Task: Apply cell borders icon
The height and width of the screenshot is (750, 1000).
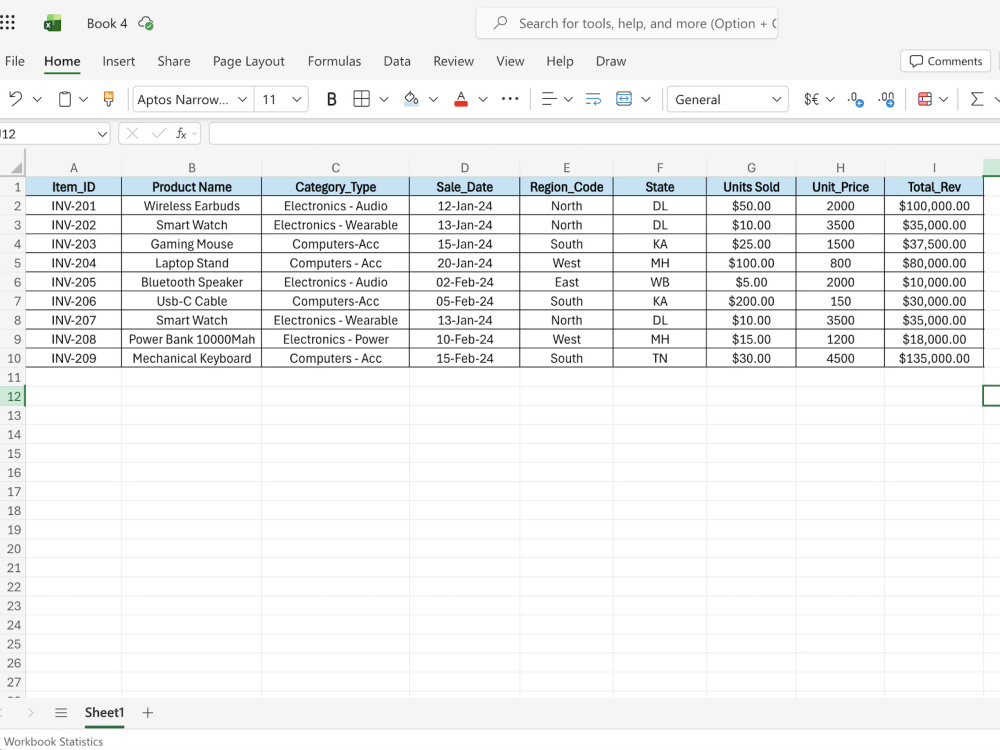Action: (x=362, y=99)
